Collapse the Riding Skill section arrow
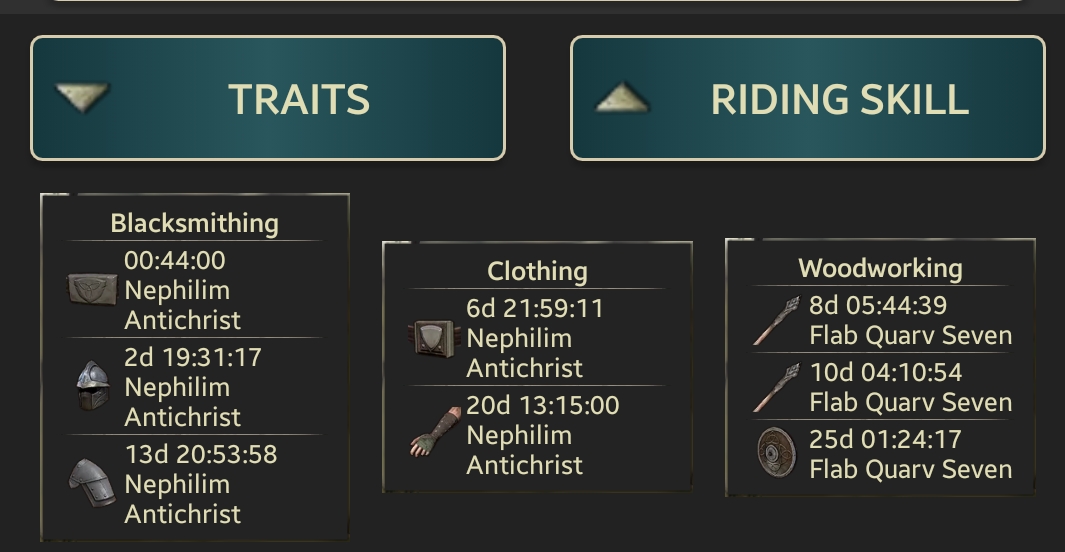Screen dimensions: 1065x552 (x=622, y=97)
